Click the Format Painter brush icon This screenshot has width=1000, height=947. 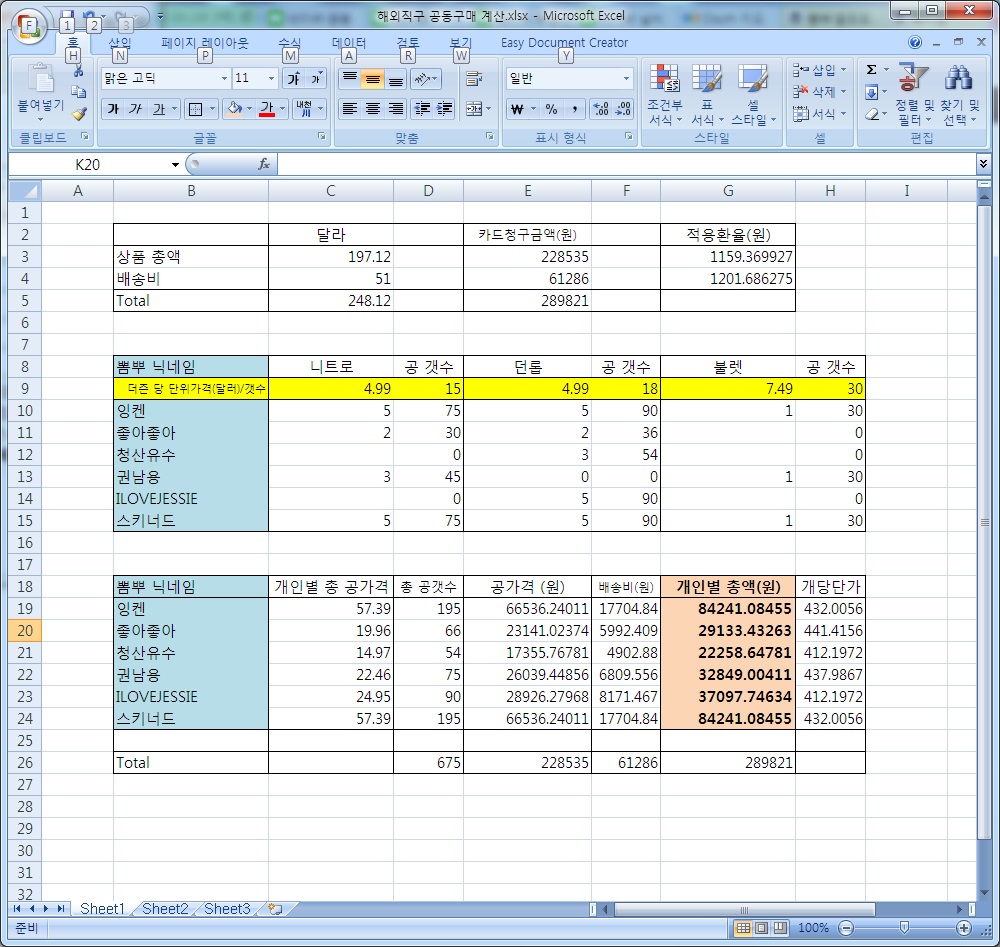click(79, 114)
